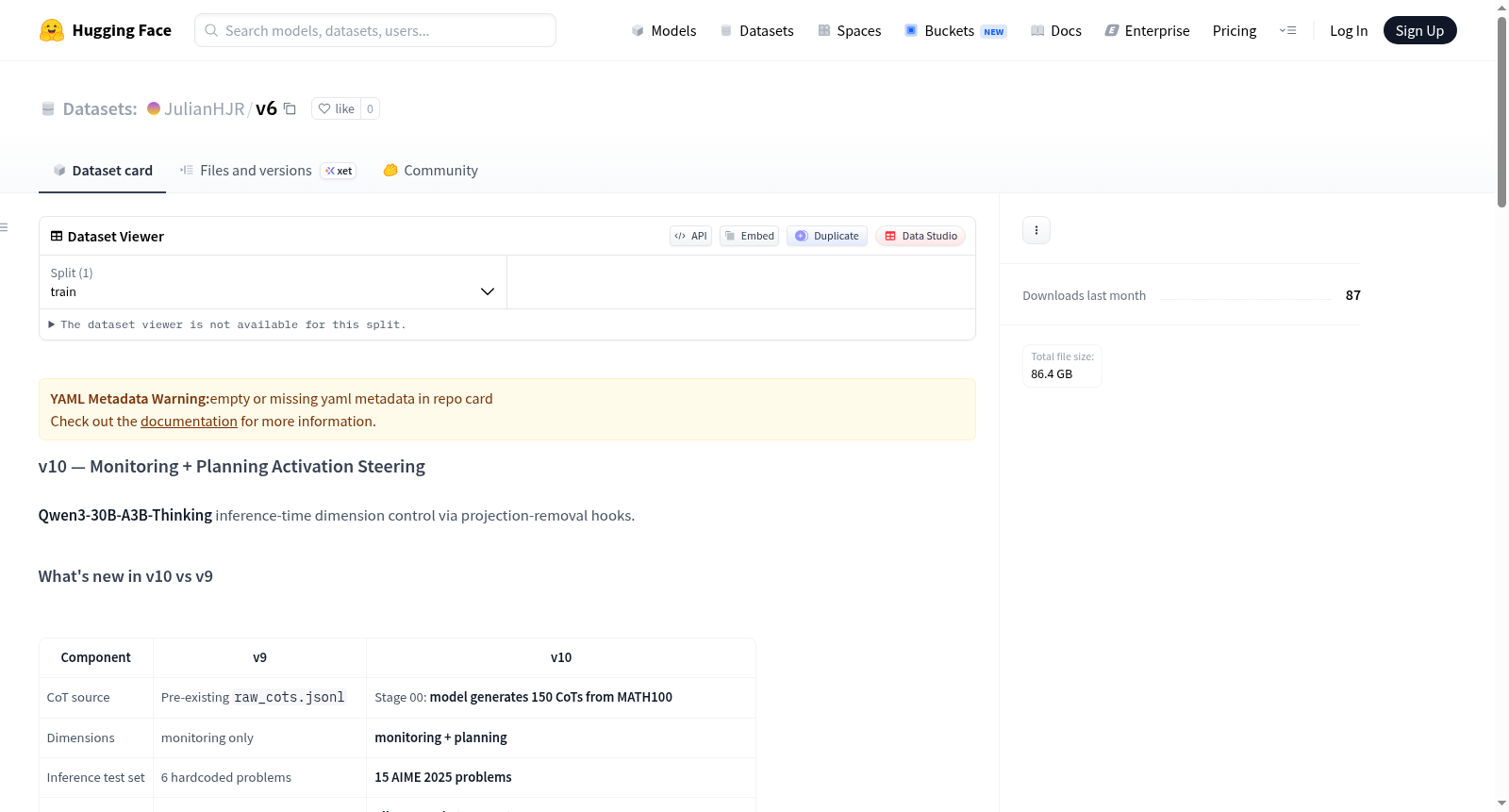Click the 'v10' column header
The image size is (1509, 812).
[x=561, y=657]
